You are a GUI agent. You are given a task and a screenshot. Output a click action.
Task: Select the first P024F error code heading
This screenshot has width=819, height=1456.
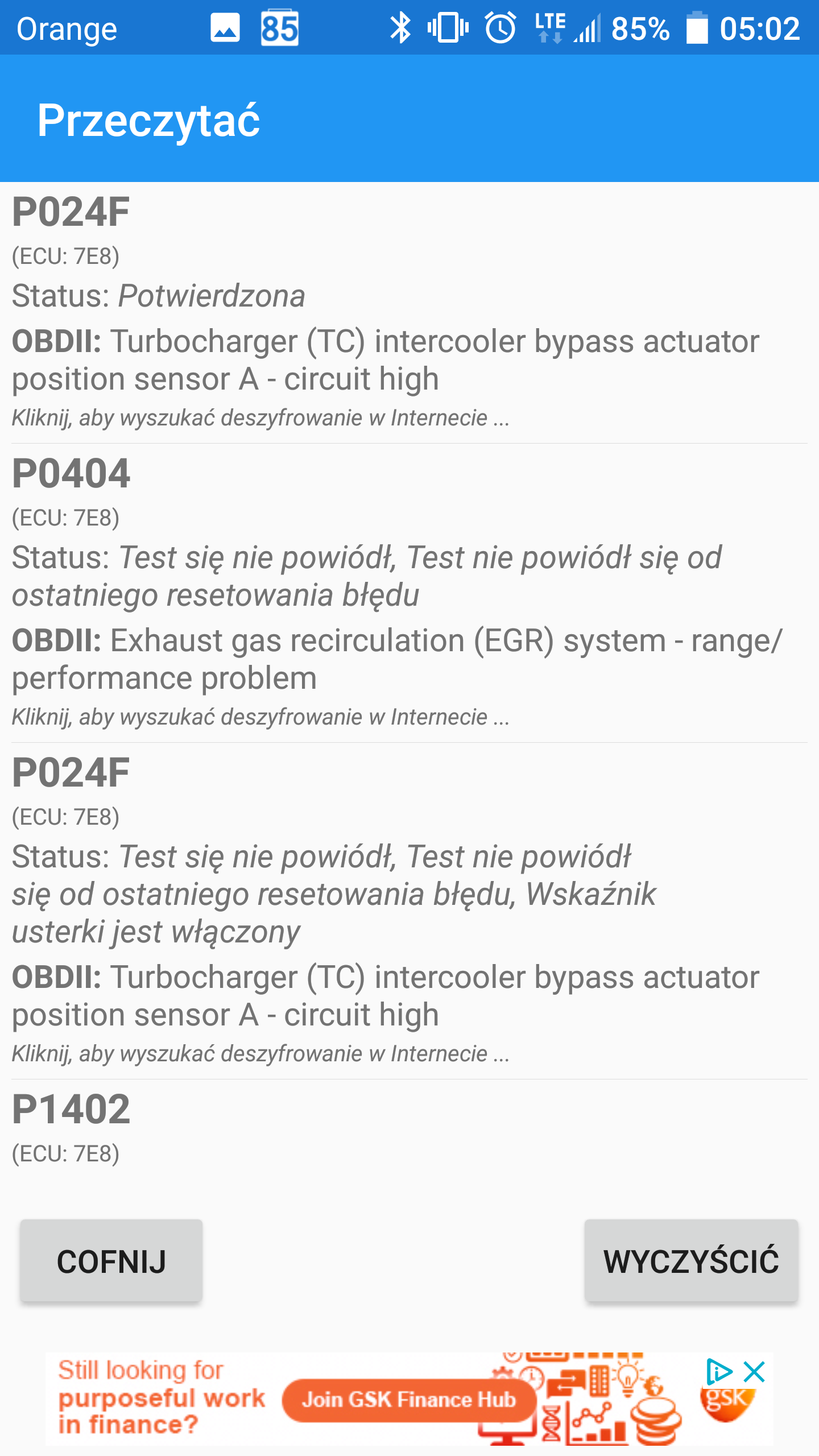pyautogui.click(x=71, y=212)
